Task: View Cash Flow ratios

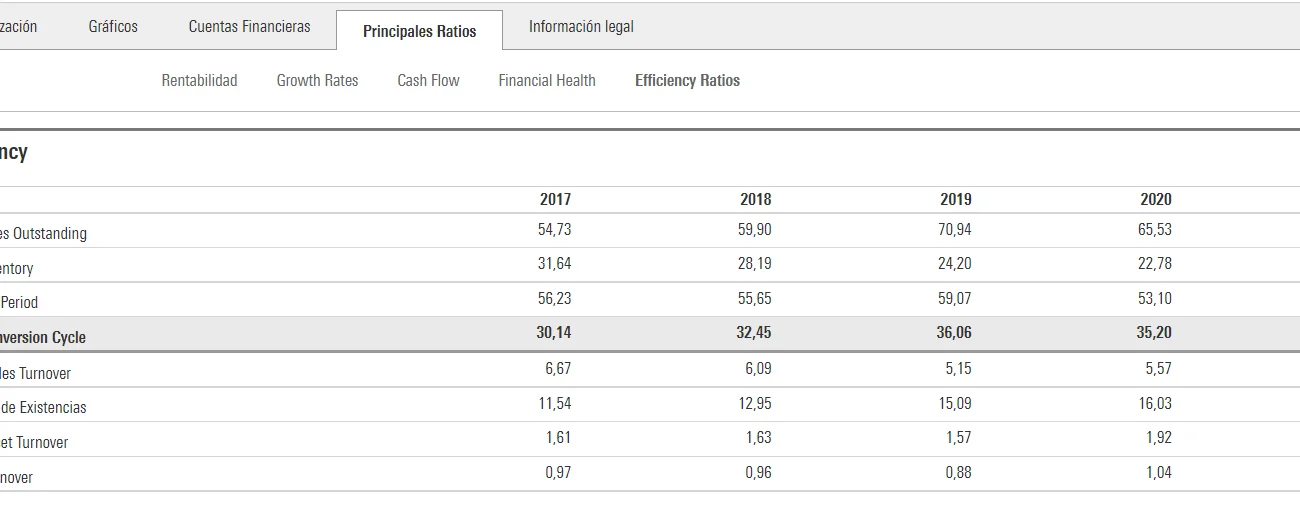Action: [x=428, y=81]
